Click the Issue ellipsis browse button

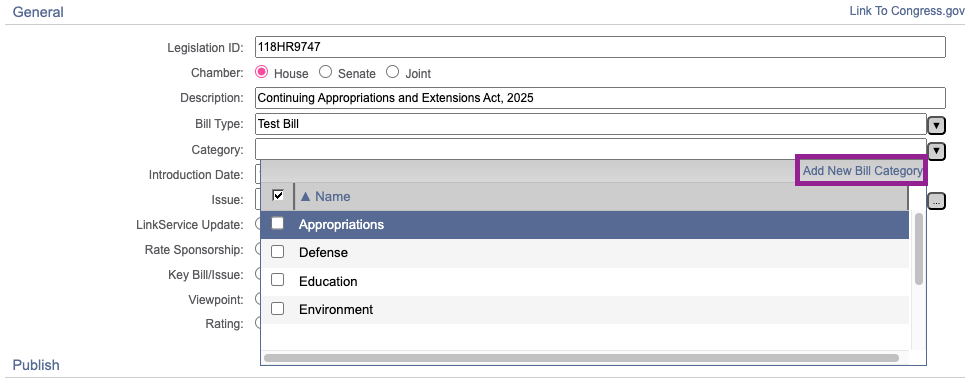click(937, 201)
